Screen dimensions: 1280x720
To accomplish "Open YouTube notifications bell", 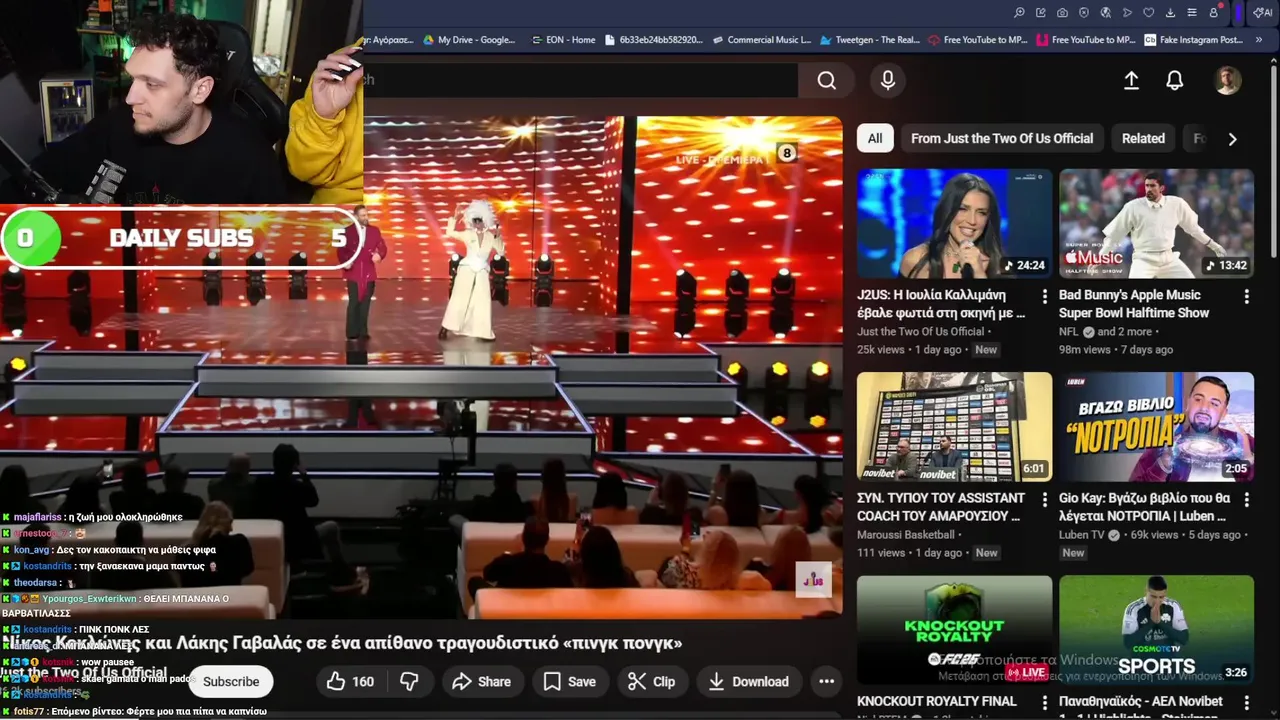I will tap(1175, 81).
